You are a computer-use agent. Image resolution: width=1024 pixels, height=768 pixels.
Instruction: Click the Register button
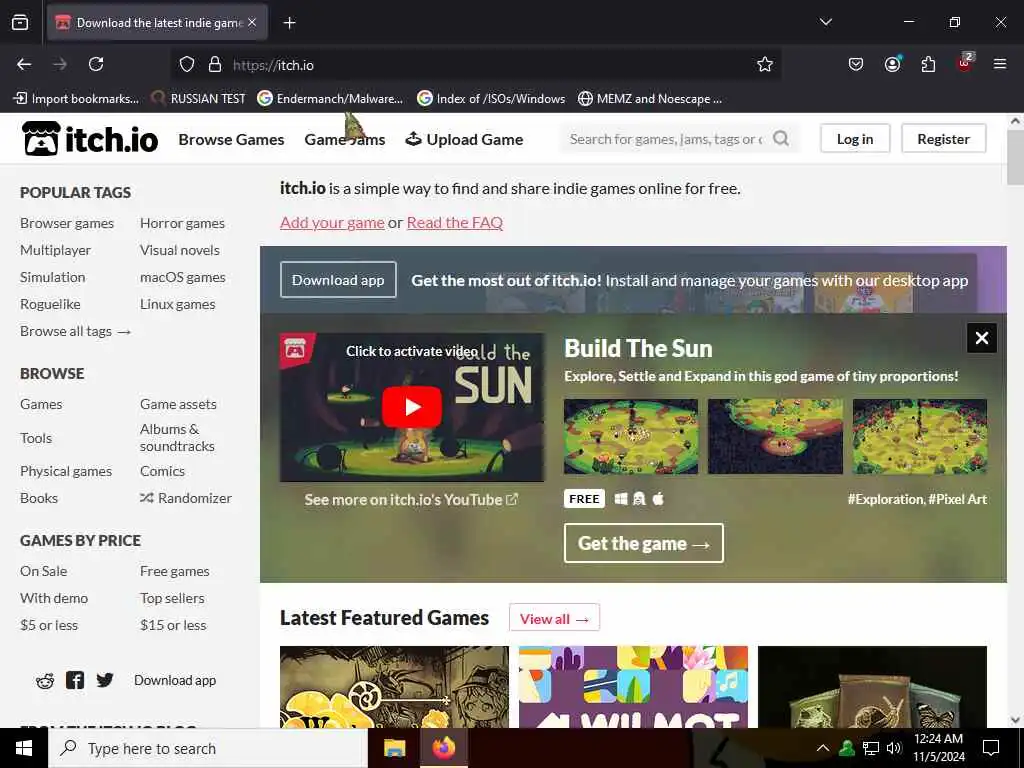[943, 138]
